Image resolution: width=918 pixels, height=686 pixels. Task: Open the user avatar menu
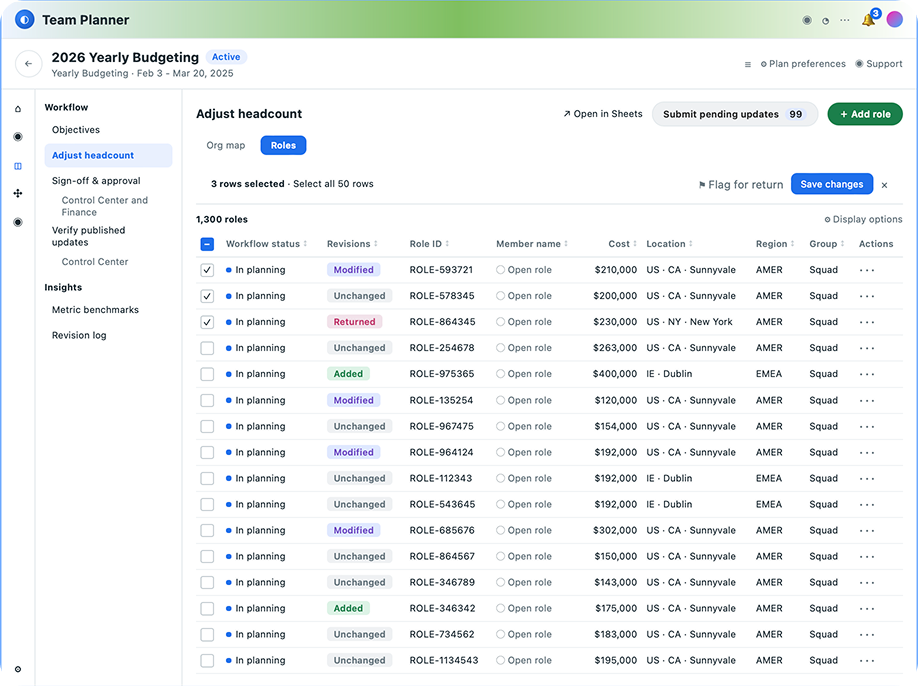pyautogui.click(x=895, y=19)
